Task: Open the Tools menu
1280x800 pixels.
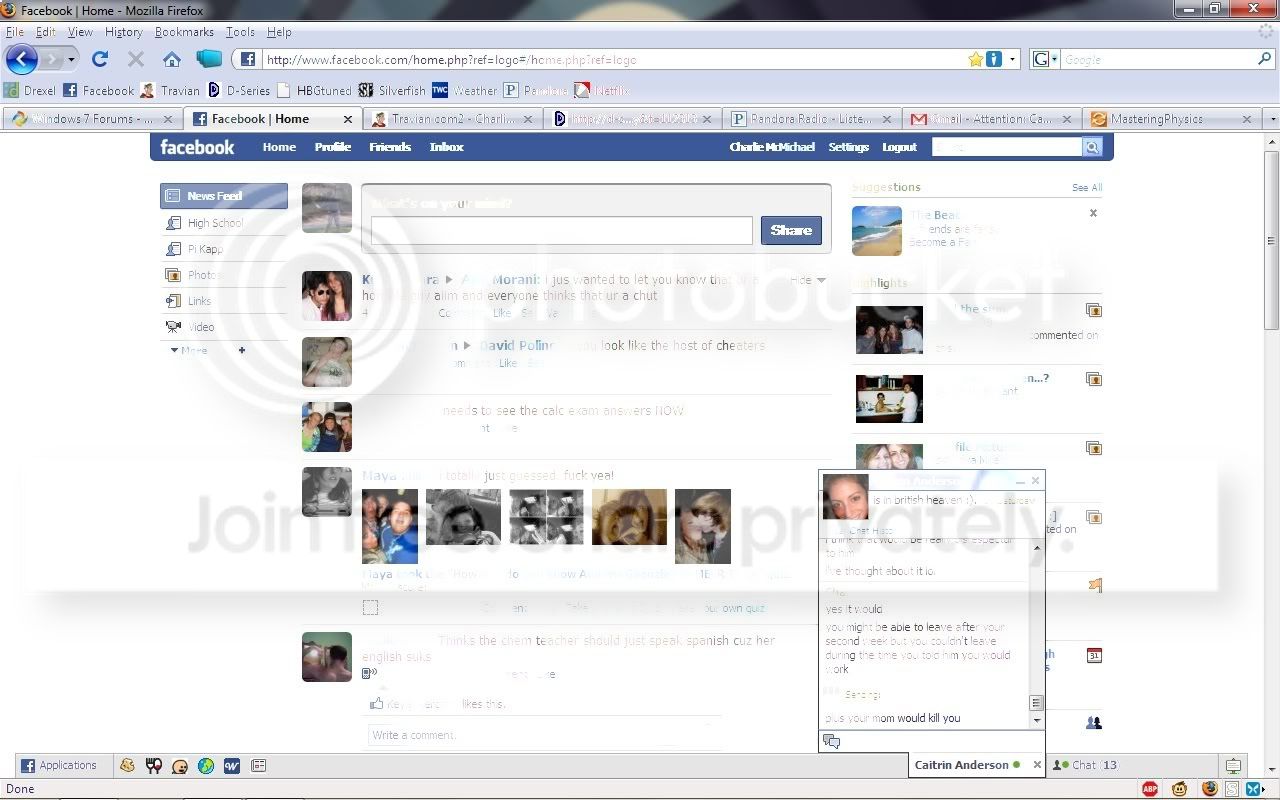Action: tap(240, 32)
